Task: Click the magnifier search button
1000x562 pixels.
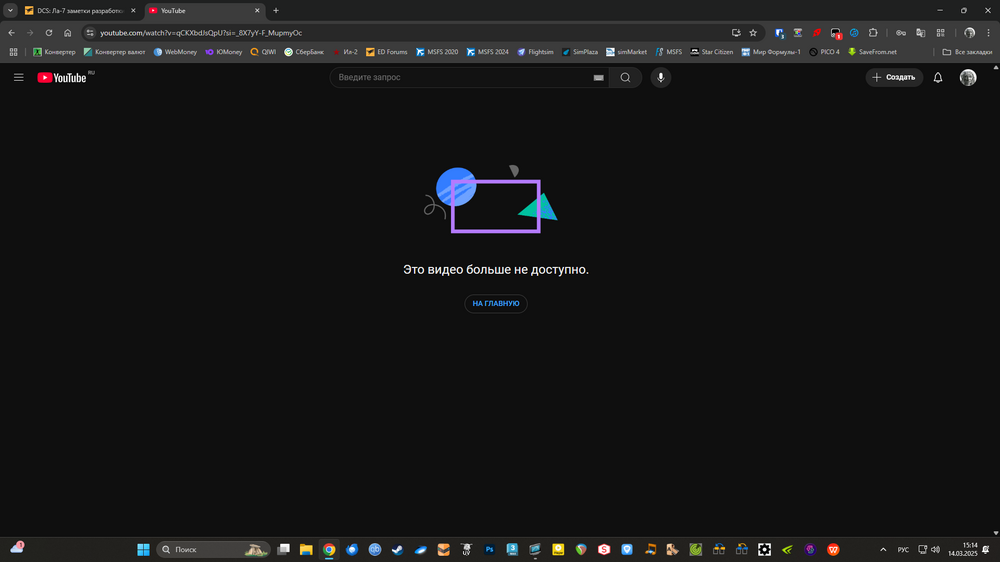Action: [626, 77]
